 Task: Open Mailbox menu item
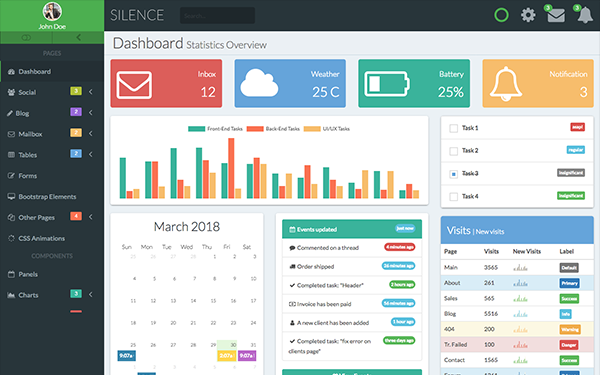(52, 134)
